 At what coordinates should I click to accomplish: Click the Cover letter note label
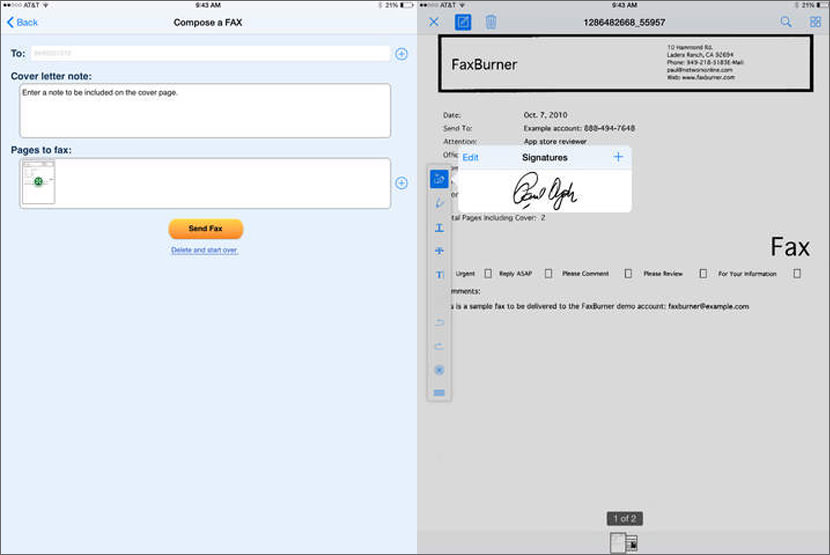coord(51,76)
